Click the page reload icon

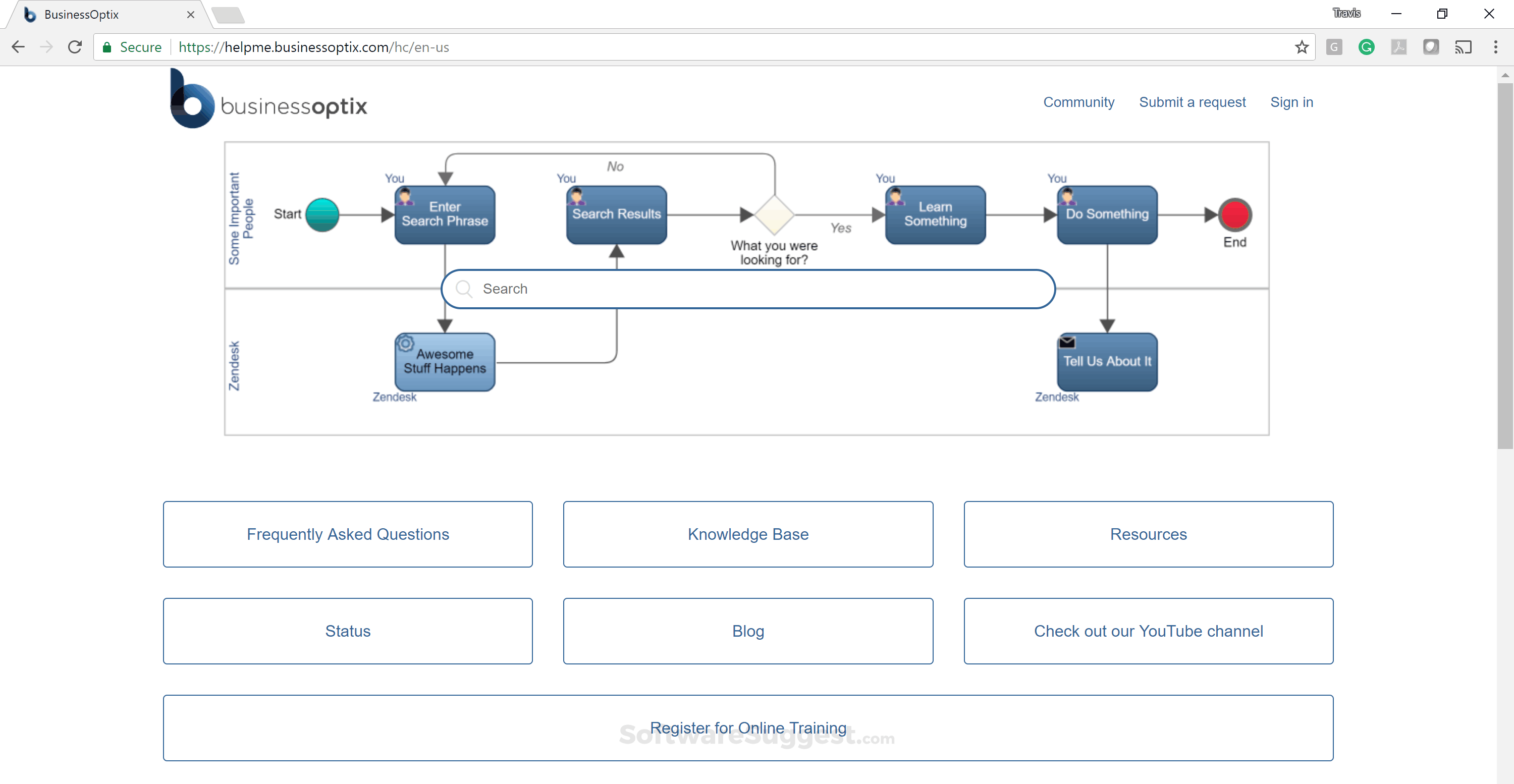pyautogui.click(x=75, y=47)
